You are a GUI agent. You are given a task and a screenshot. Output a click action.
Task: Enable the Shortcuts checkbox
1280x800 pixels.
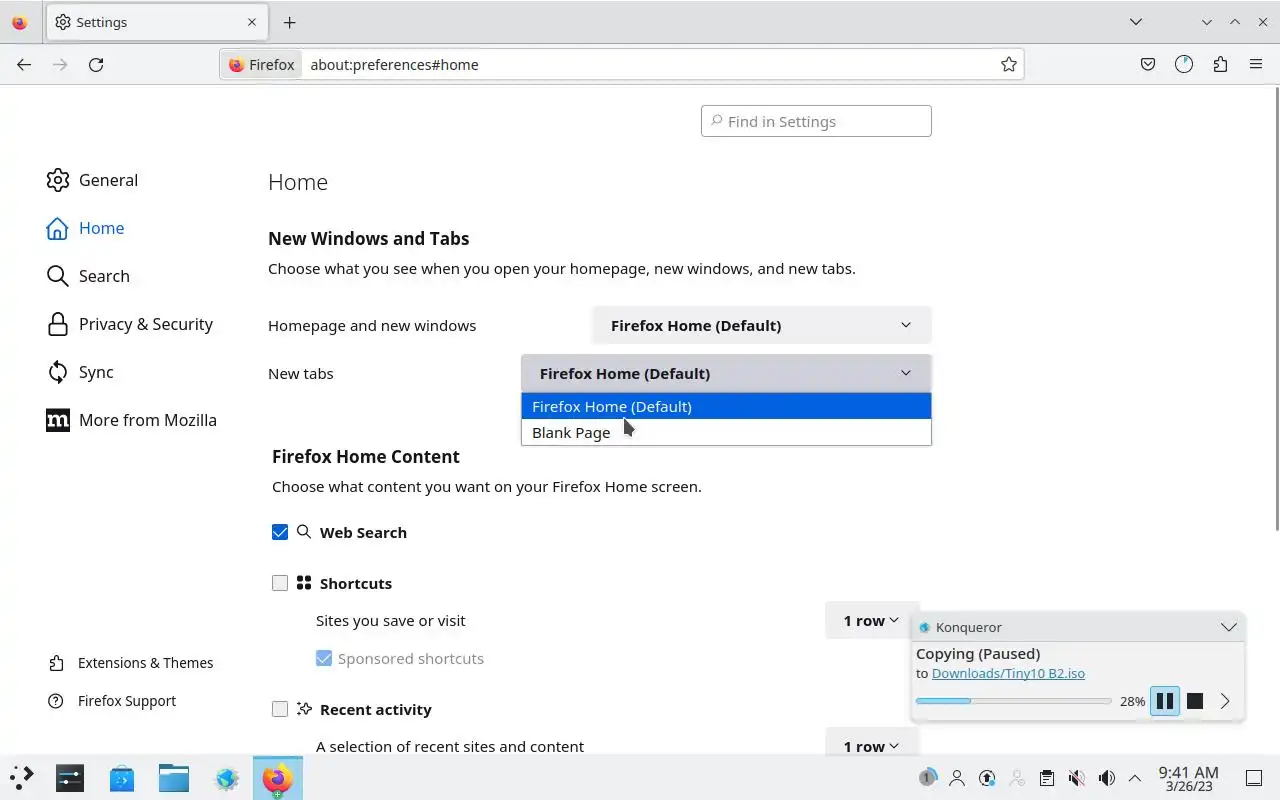pos(280,583)
